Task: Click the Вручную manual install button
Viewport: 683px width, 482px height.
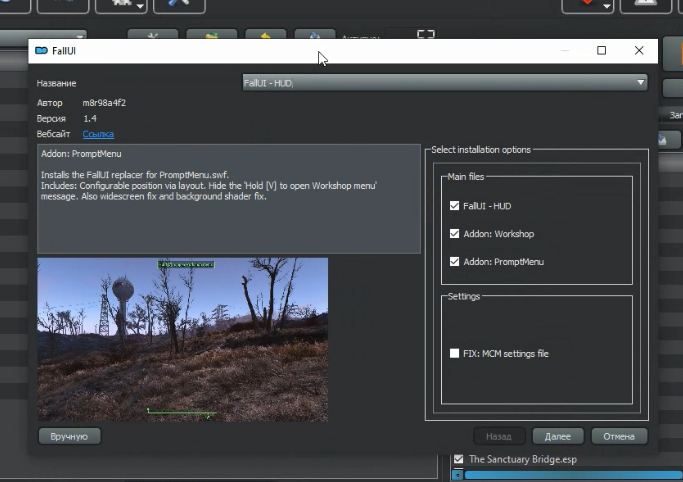Action: [69, 436]
